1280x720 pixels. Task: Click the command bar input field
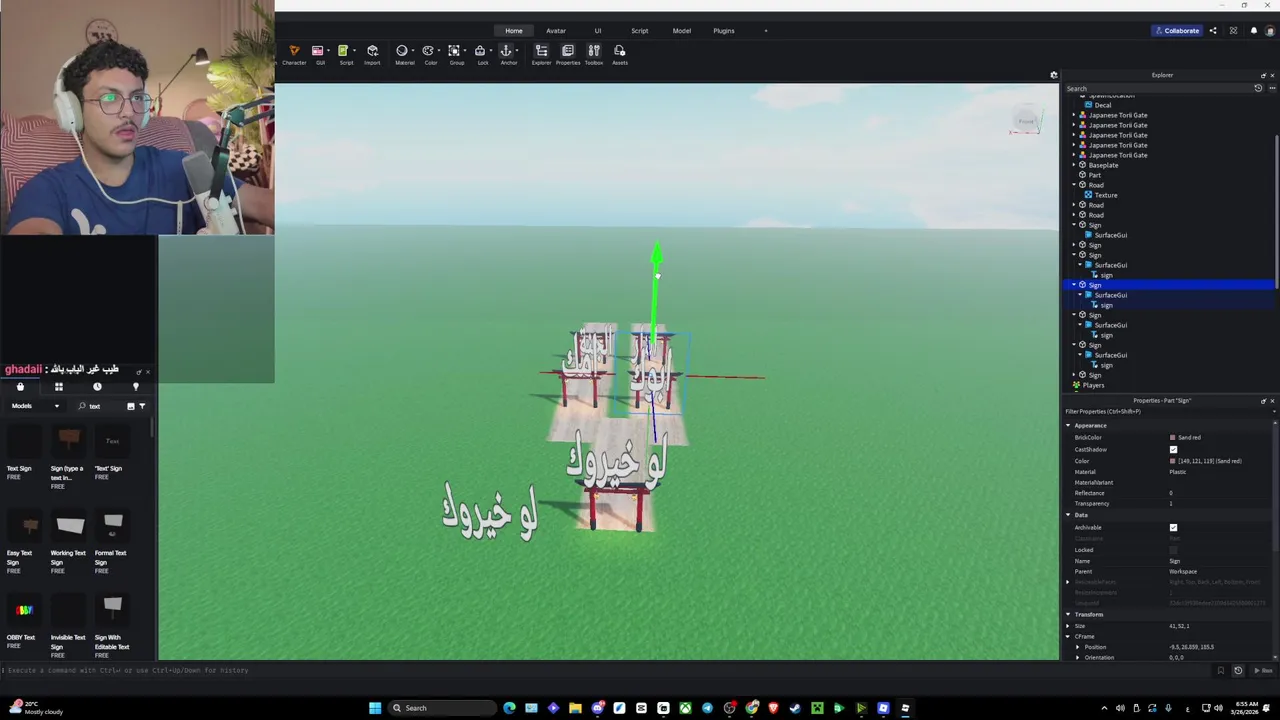[606, 670]
